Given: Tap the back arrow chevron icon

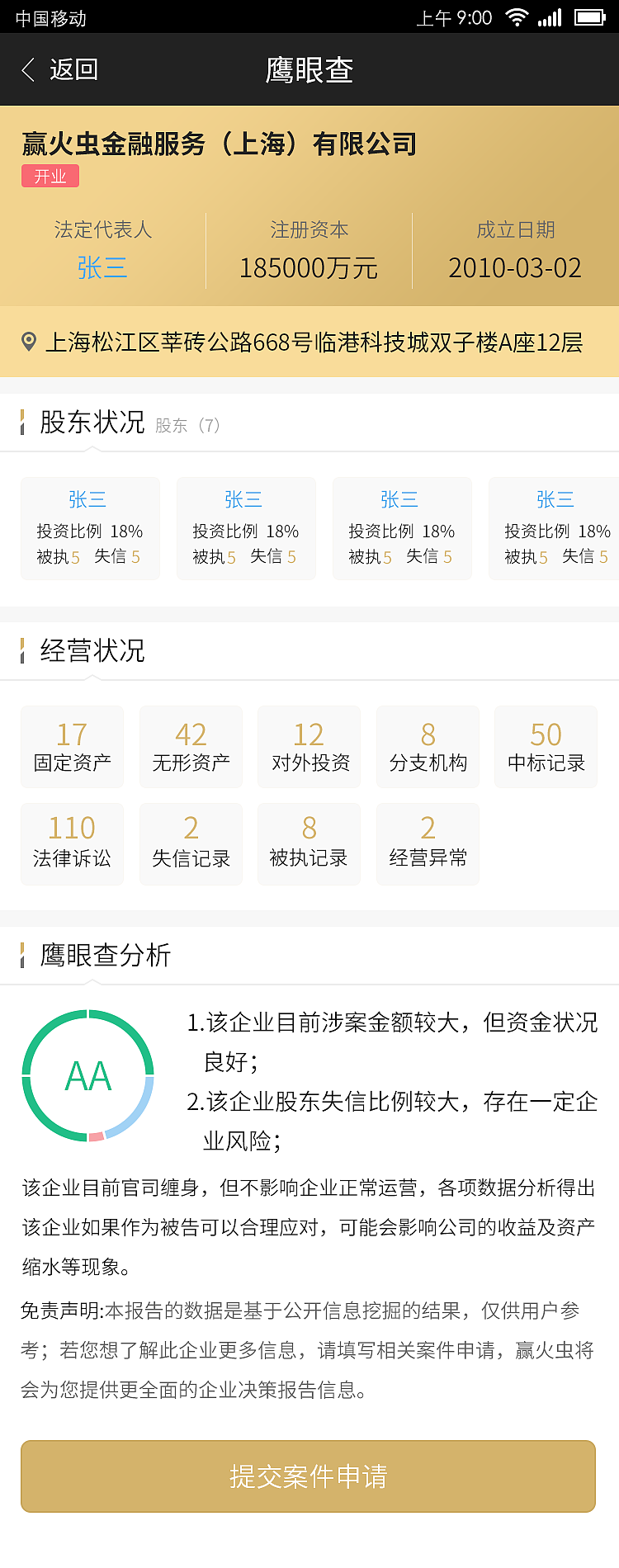Looking at the screenshot, I should [x=28, y=69].
